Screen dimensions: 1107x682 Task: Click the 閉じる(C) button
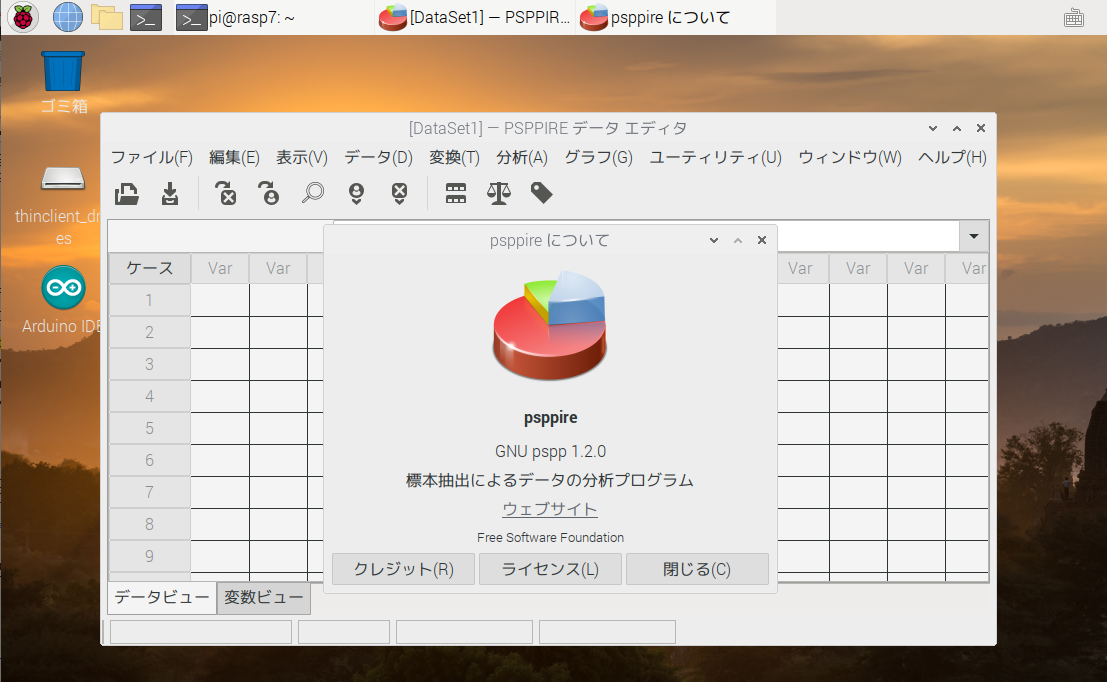pos(697,569)
